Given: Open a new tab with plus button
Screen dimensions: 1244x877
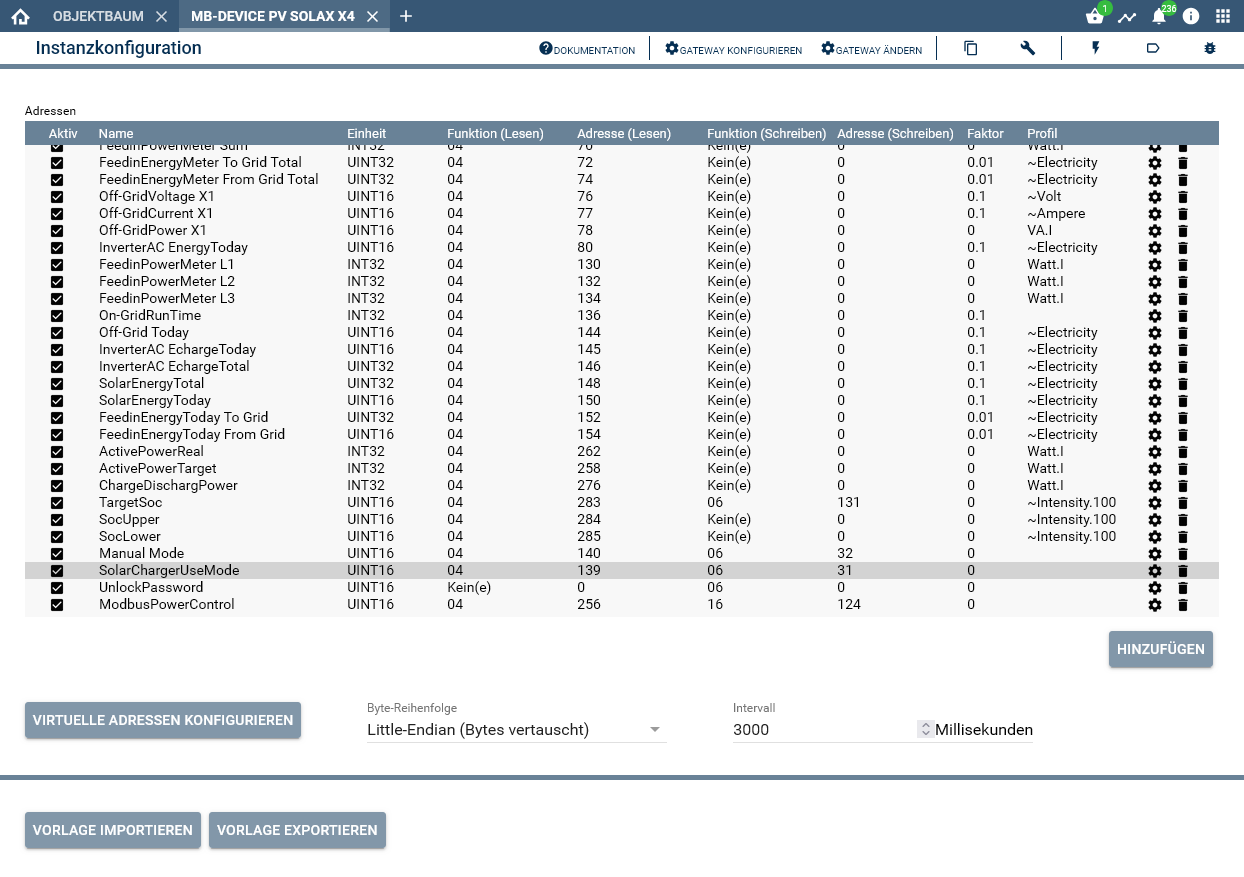Looking at the screenshot, I should click(405, 17).
